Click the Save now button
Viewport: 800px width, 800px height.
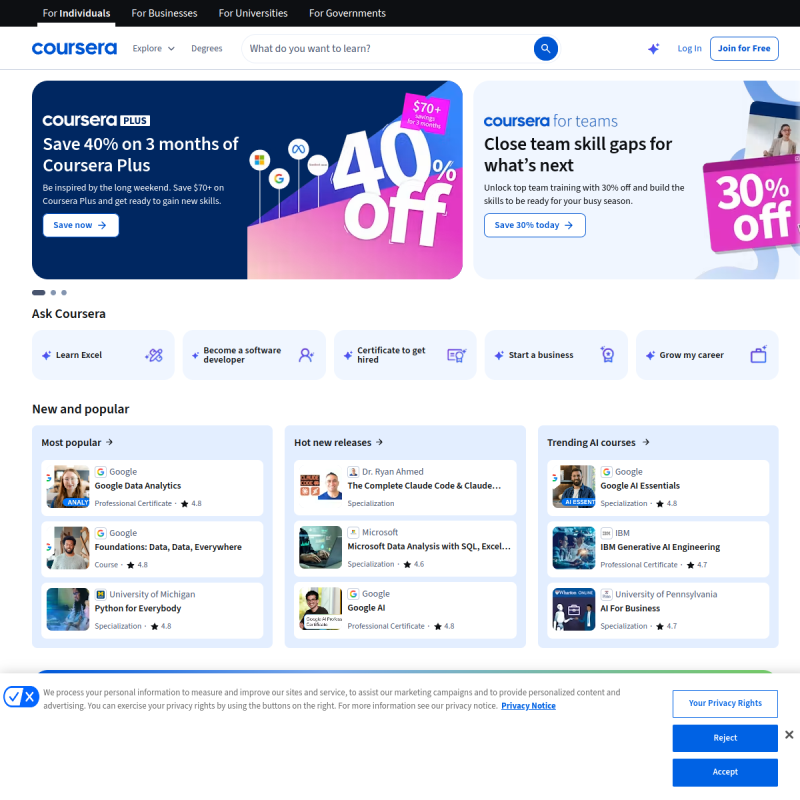coord(81,225)
